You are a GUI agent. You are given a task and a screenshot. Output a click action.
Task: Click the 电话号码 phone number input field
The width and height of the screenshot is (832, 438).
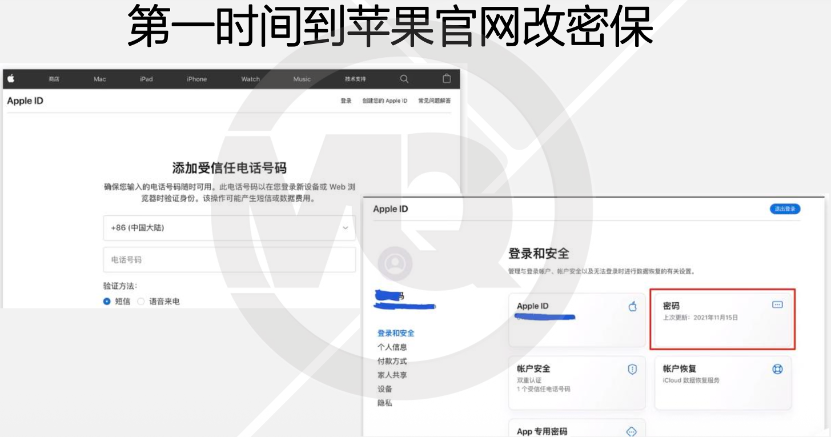[x=229, y=259]
